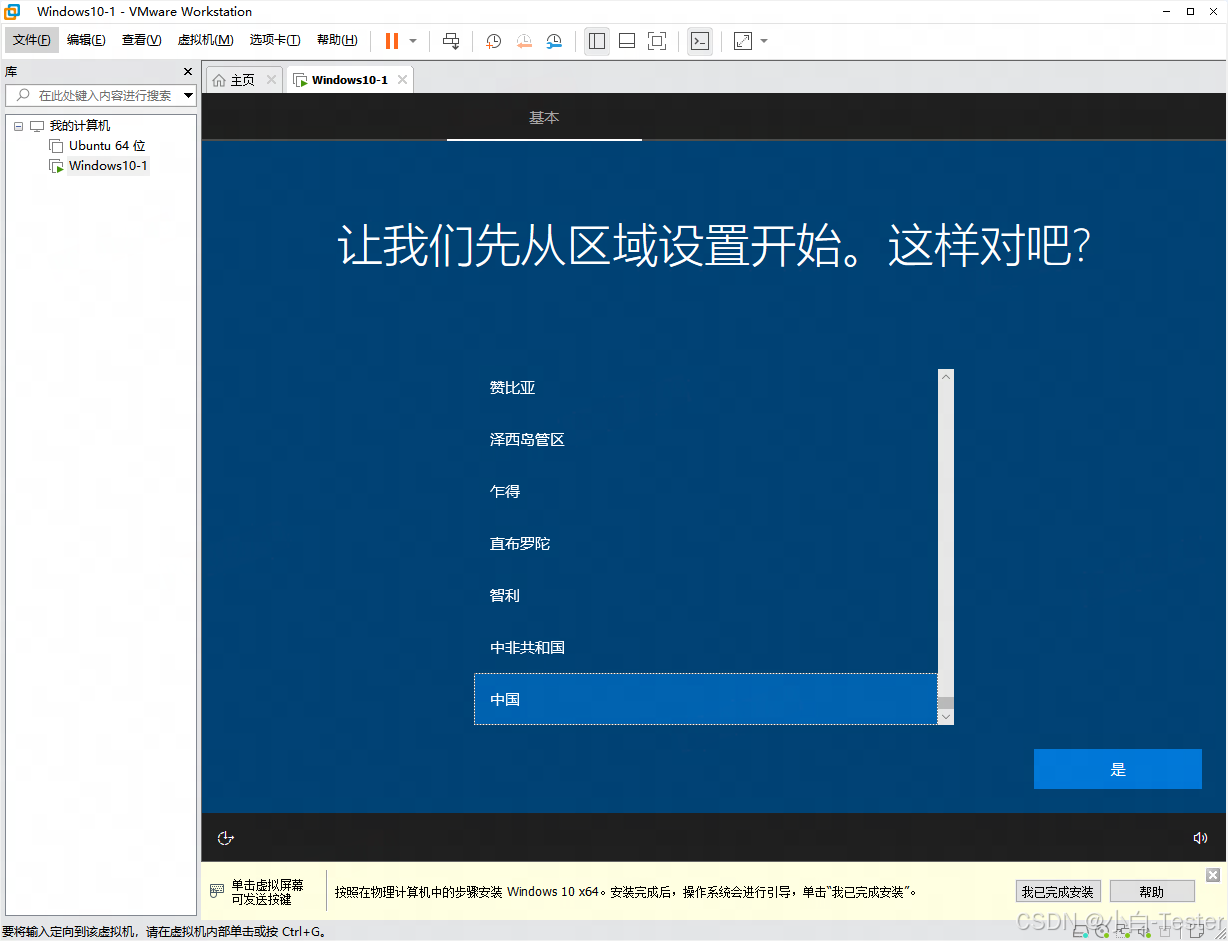
Task: Select 中国 in the region list
Action: (x=706, y=699)
